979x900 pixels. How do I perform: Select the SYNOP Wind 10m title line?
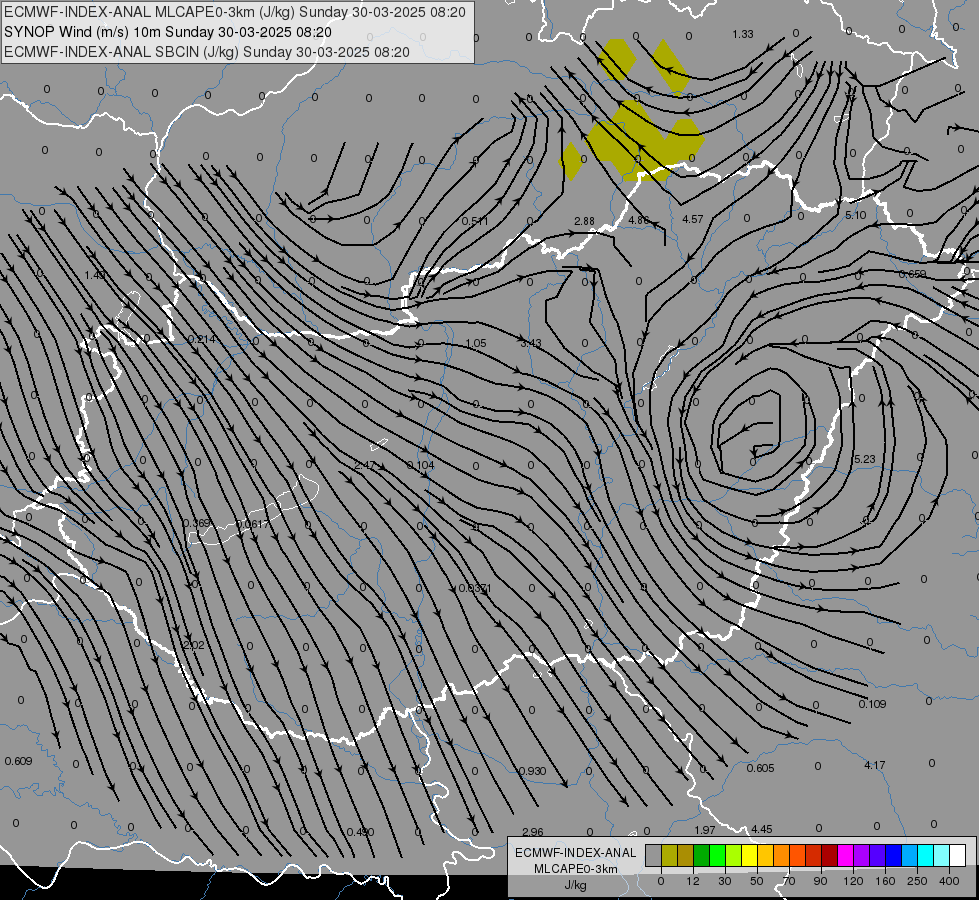click(167, 32)
